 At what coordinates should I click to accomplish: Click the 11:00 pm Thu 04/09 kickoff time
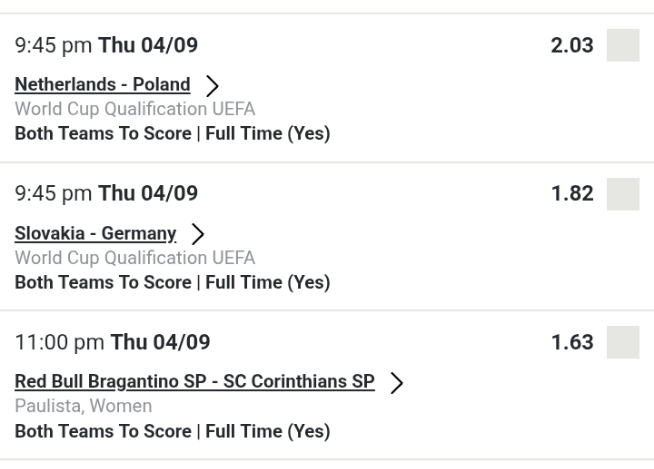(x=112, y=343)
